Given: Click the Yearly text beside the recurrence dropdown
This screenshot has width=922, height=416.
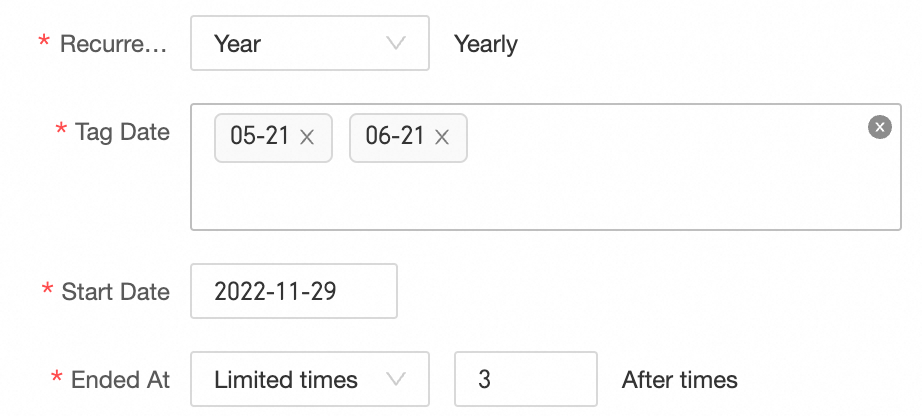Looking at the screenshot, I should [485, 44].
